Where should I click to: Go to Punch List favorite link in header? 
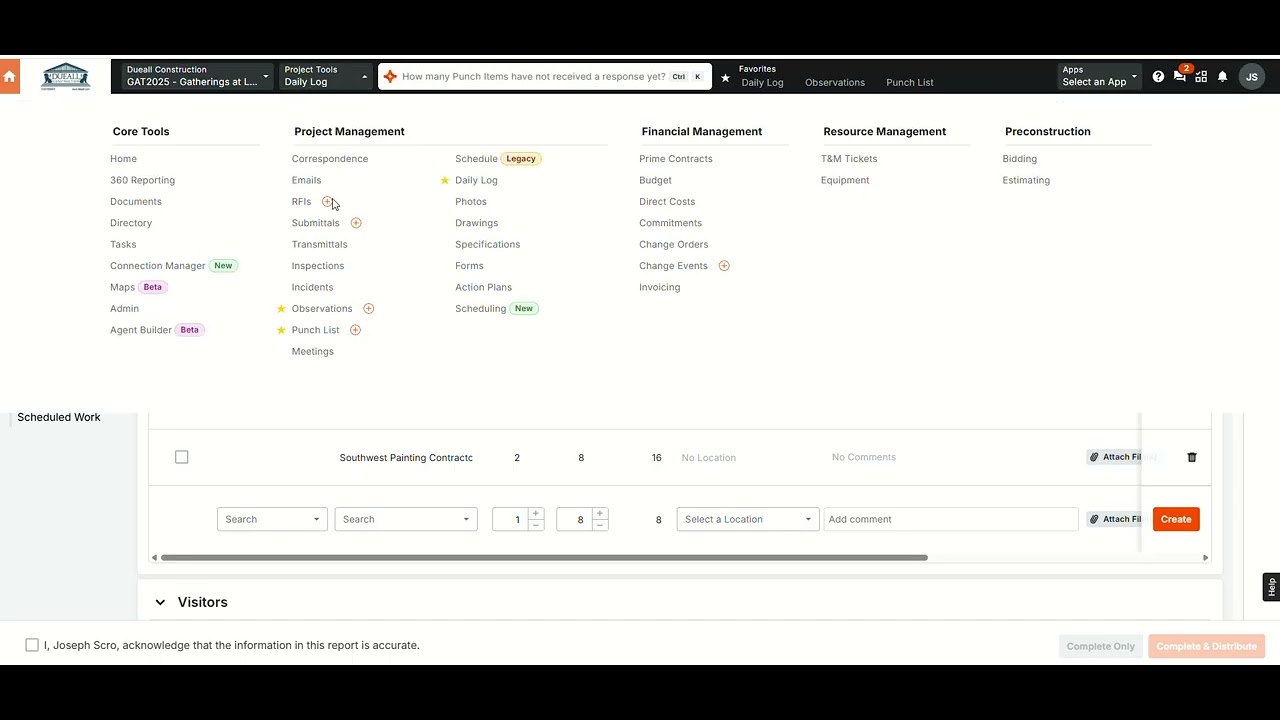(x=910, y=82)
